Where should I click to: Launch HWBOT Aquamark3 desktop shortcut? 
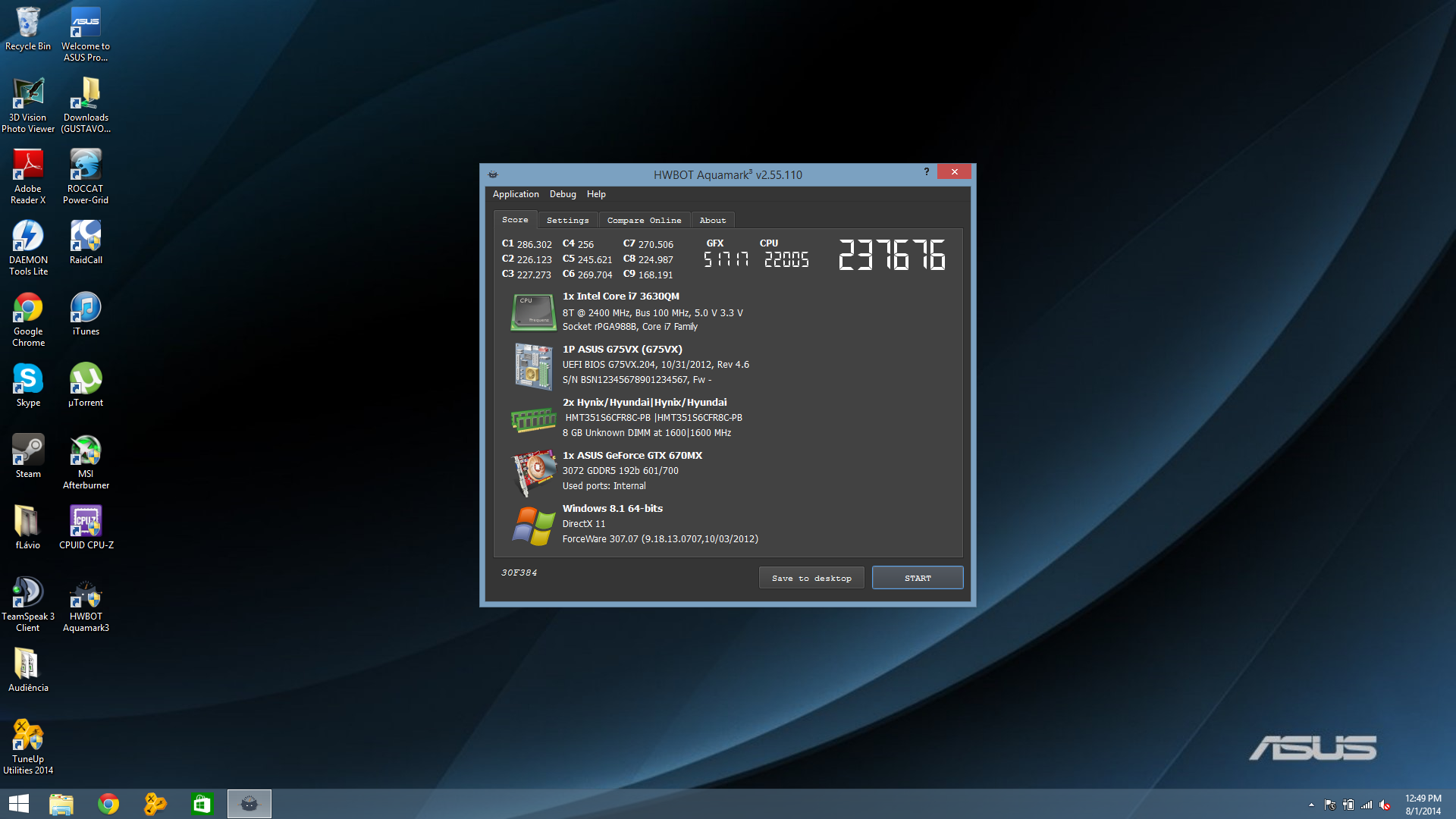86,604
